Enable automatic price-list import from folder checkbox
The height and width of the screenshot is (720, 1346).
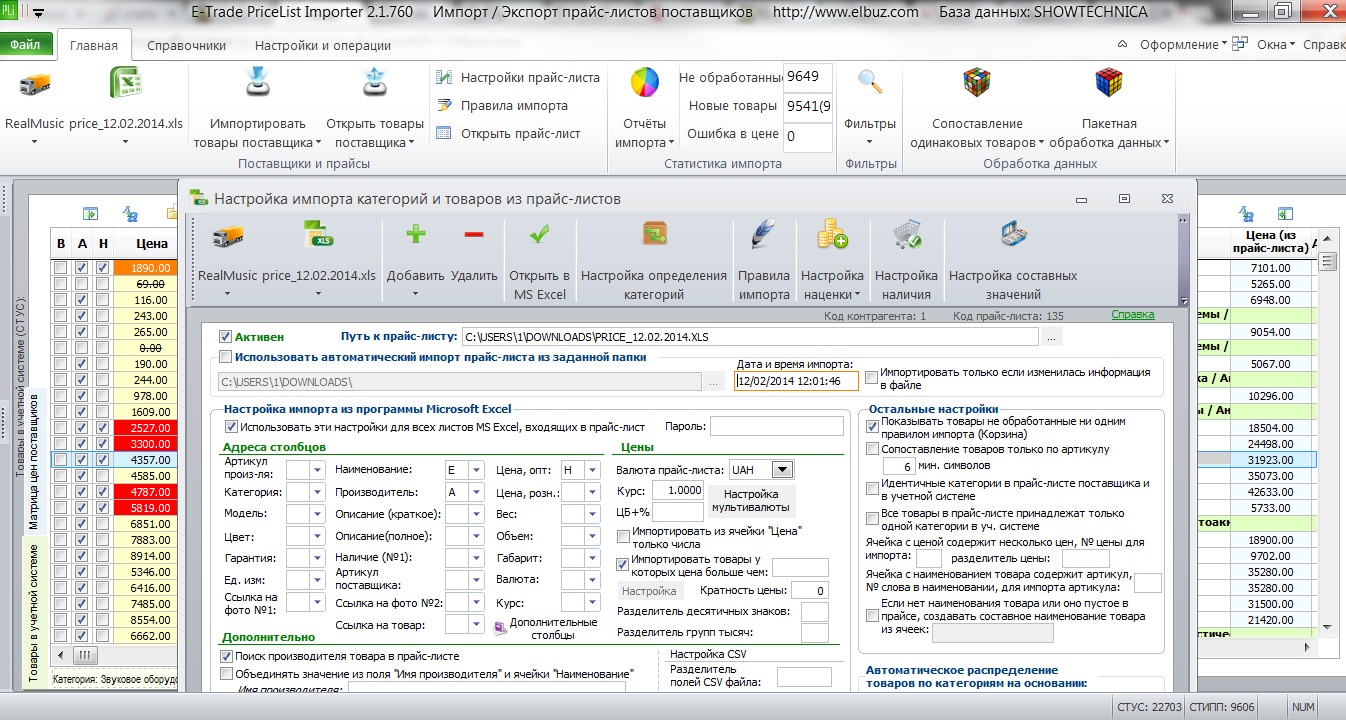coord(226,356)
